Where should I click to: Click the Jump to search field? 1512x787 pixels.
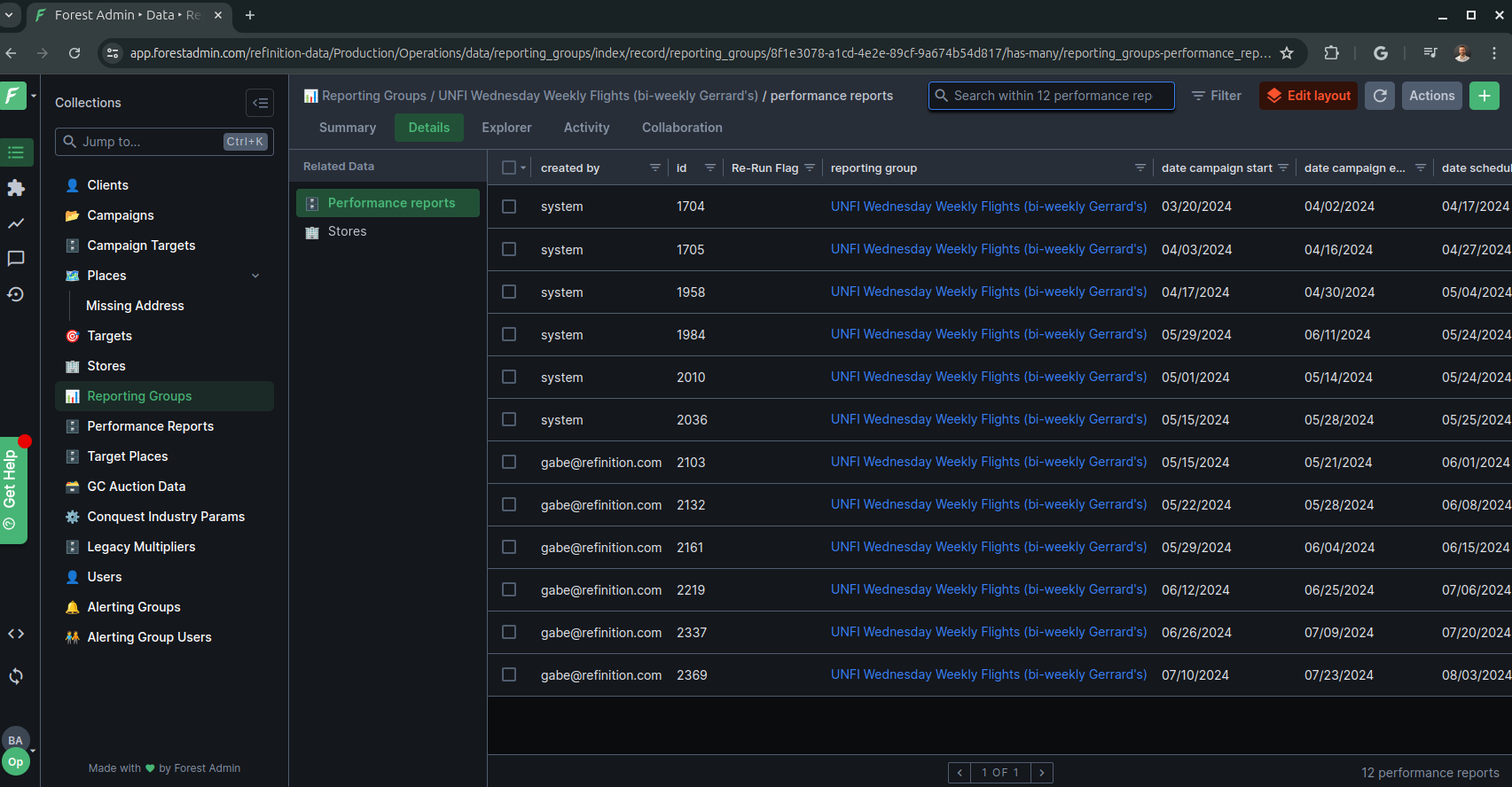164,142
